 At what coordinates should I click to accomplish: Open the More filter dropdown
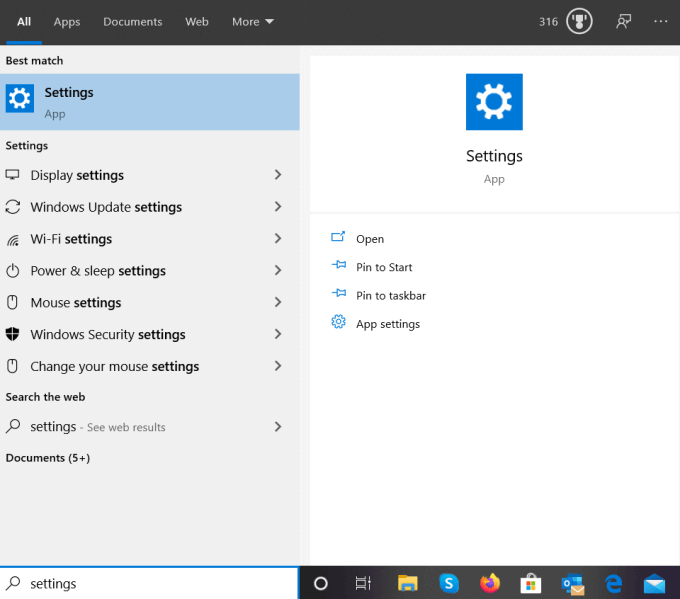click(252, 21)
